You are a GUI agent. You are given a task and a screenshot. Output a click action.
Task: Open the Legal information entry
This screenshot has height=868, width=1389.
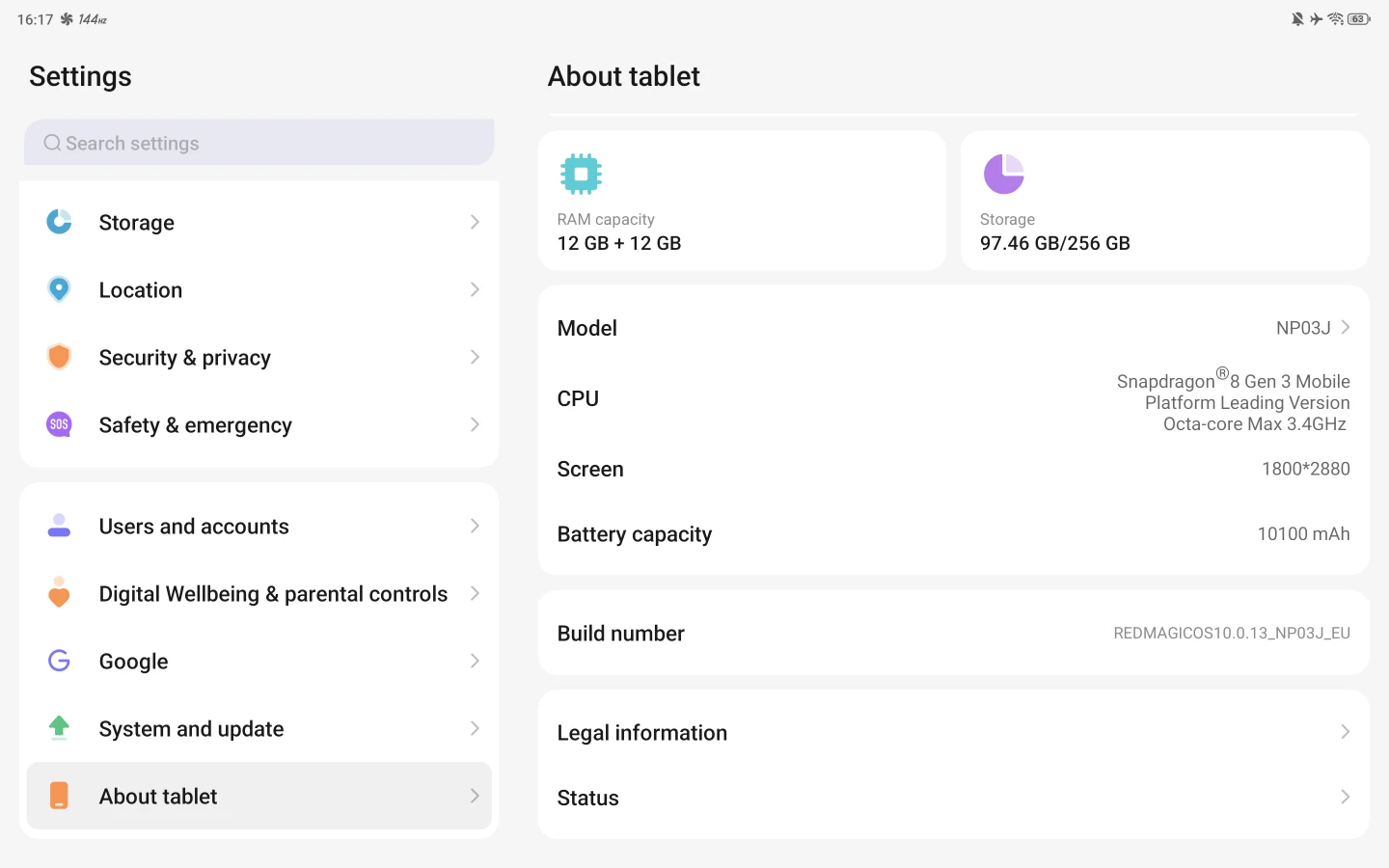click(x=953, y=732)
